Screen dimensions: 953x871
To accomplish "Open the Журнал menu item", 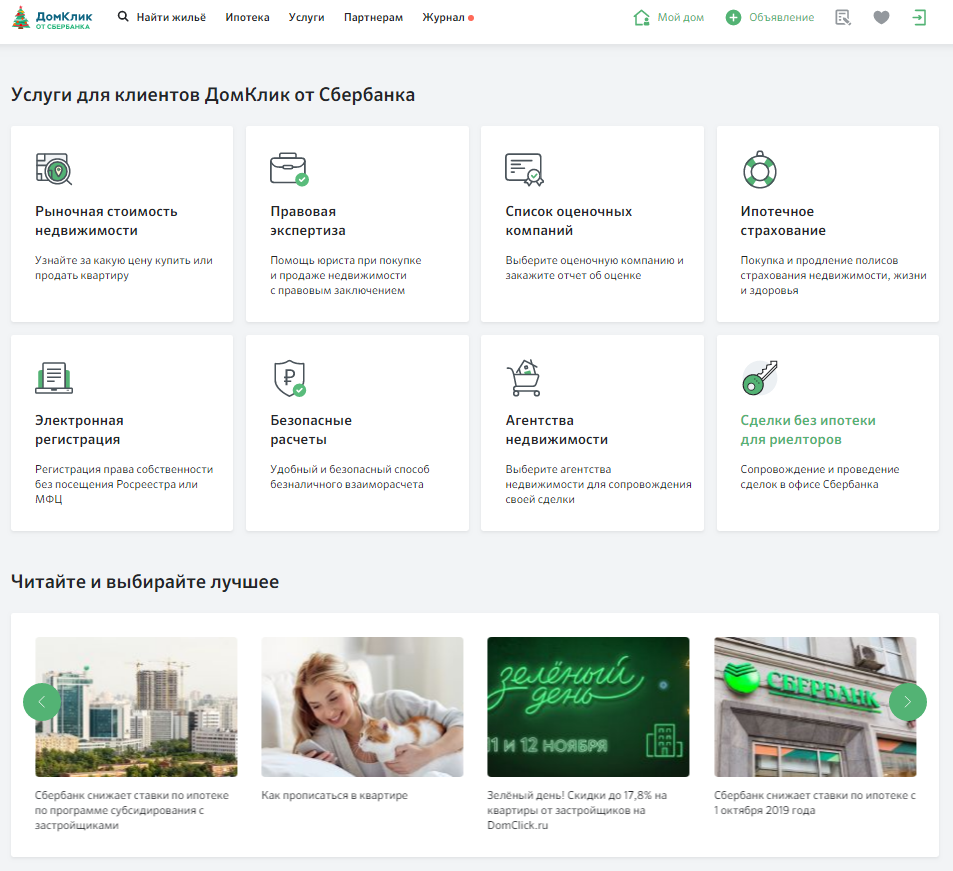I will [443, 18].
